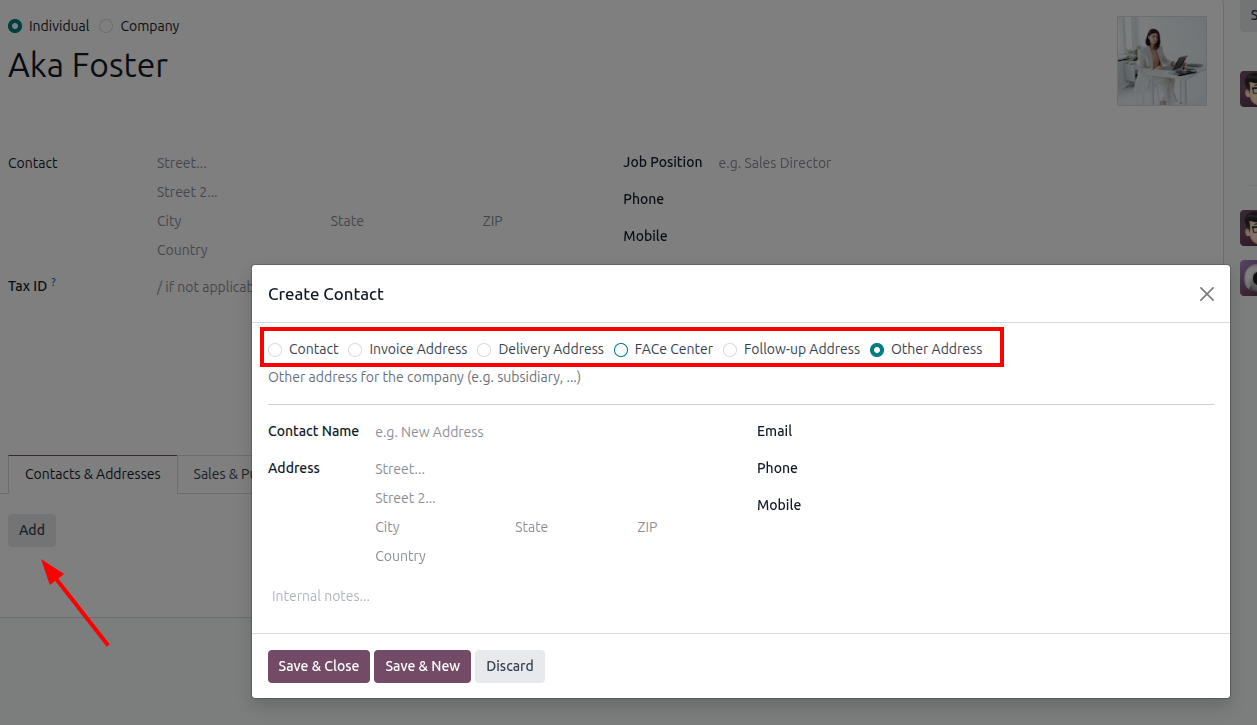
Task: Open the State dropdown in the dialog
Action: 560,527
